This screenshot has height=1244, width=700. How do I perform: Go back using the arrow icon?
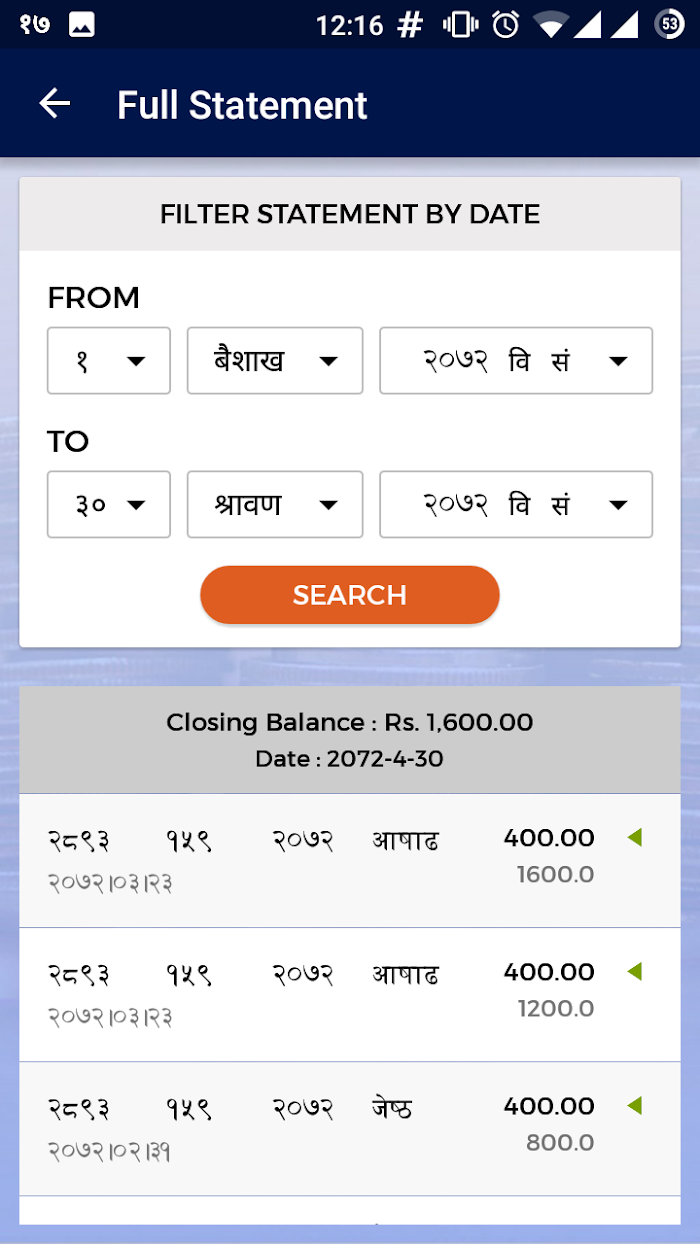tap(54, 104)
